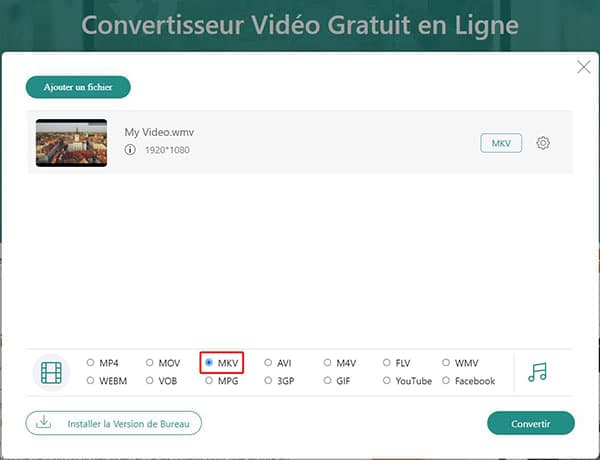
Task: Select VOB output format
Action: (x=150, y=380)
